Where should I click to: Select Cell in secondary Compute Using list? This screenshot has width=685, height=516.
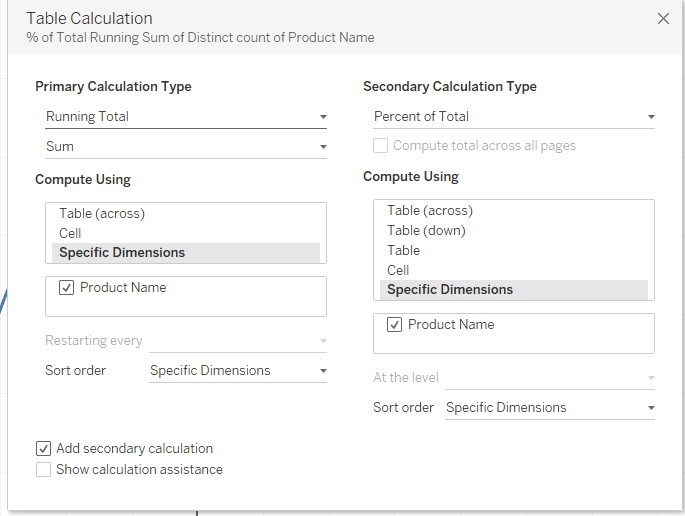[514, 270]
